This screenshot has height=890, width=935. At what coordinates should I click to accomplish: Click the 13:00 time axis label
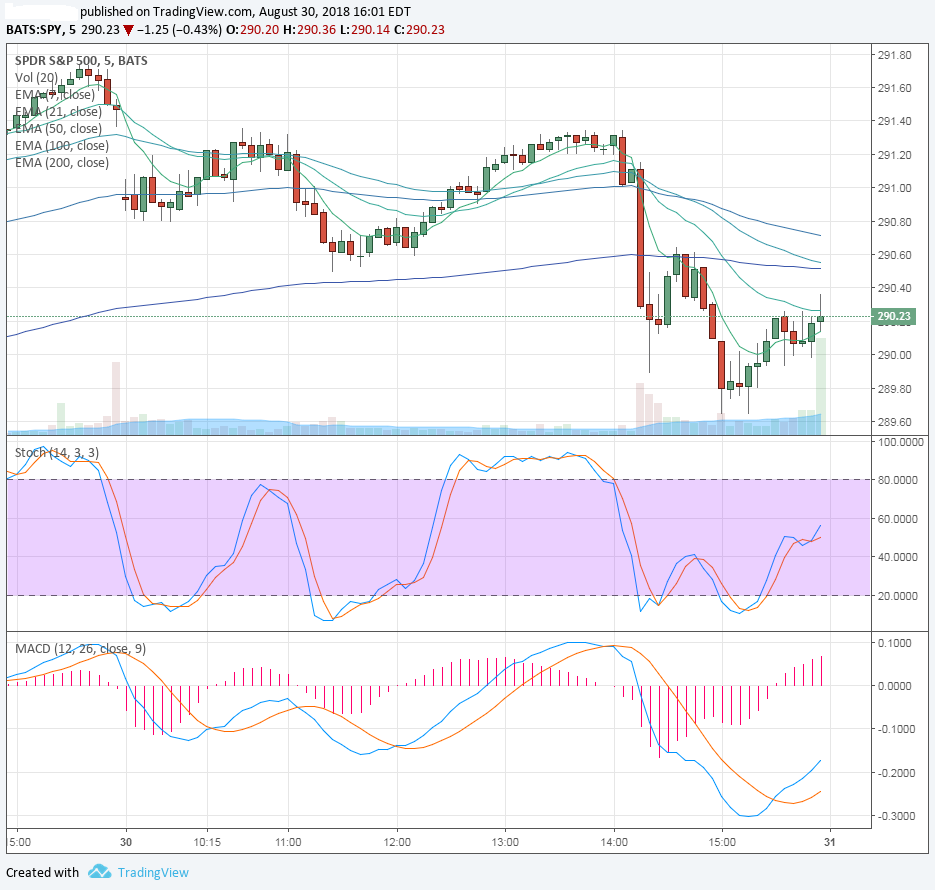(x=505, y=842)
